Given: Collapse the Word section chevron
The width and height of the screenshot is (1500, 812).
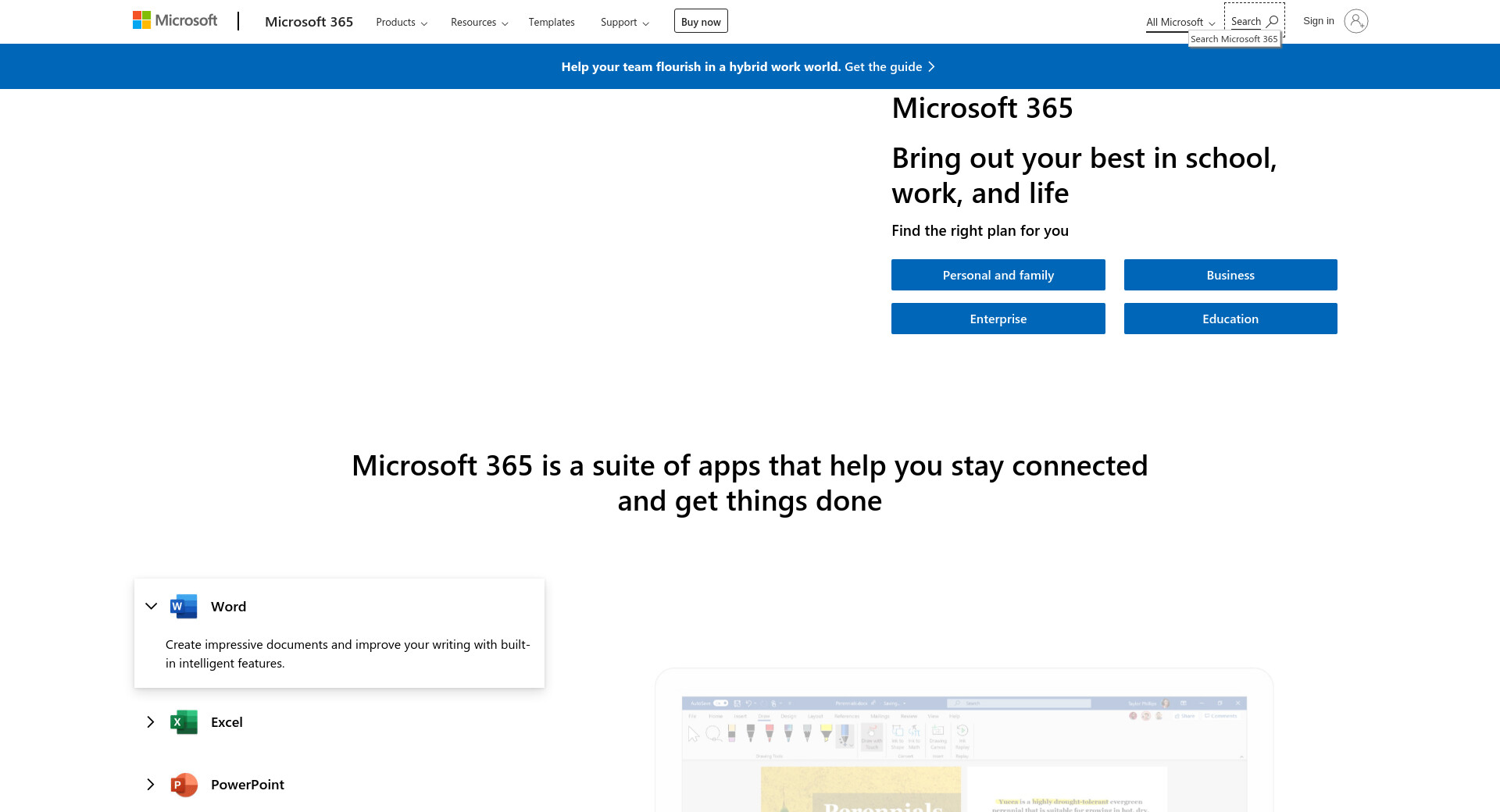Looking at the screenshot, I should pos(152,607).
